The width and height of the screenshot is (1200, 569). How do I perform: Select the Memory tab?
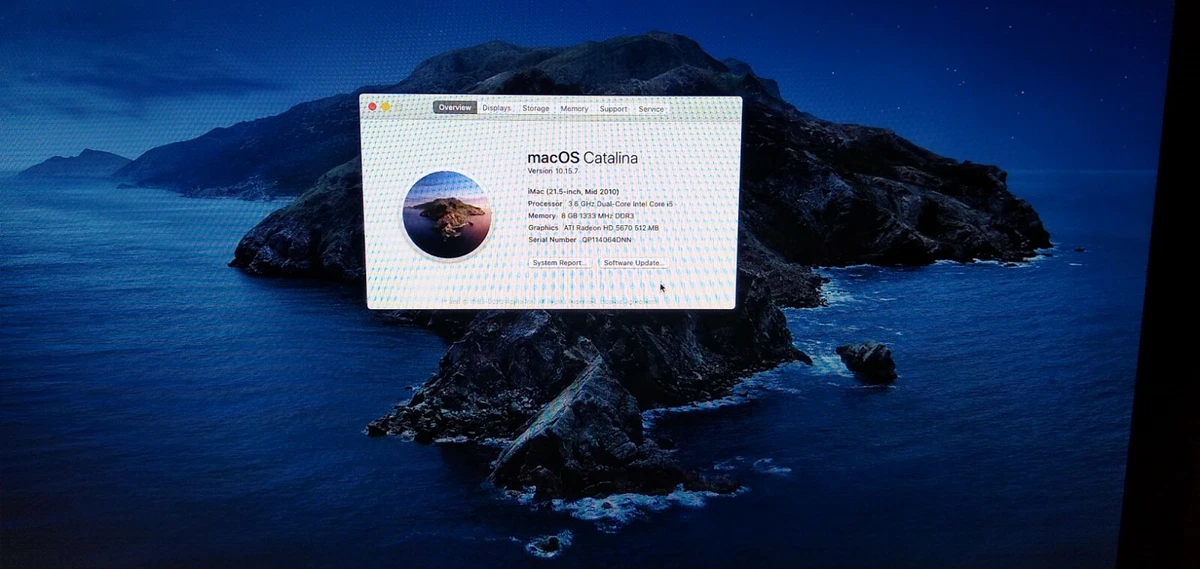[574, 108]
